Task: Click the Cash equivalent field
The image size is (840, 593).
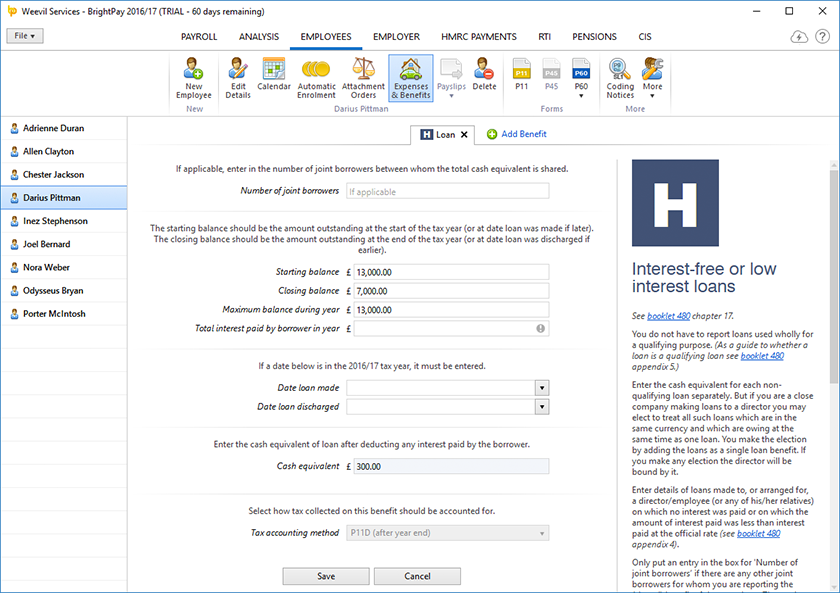Action: 451,467
